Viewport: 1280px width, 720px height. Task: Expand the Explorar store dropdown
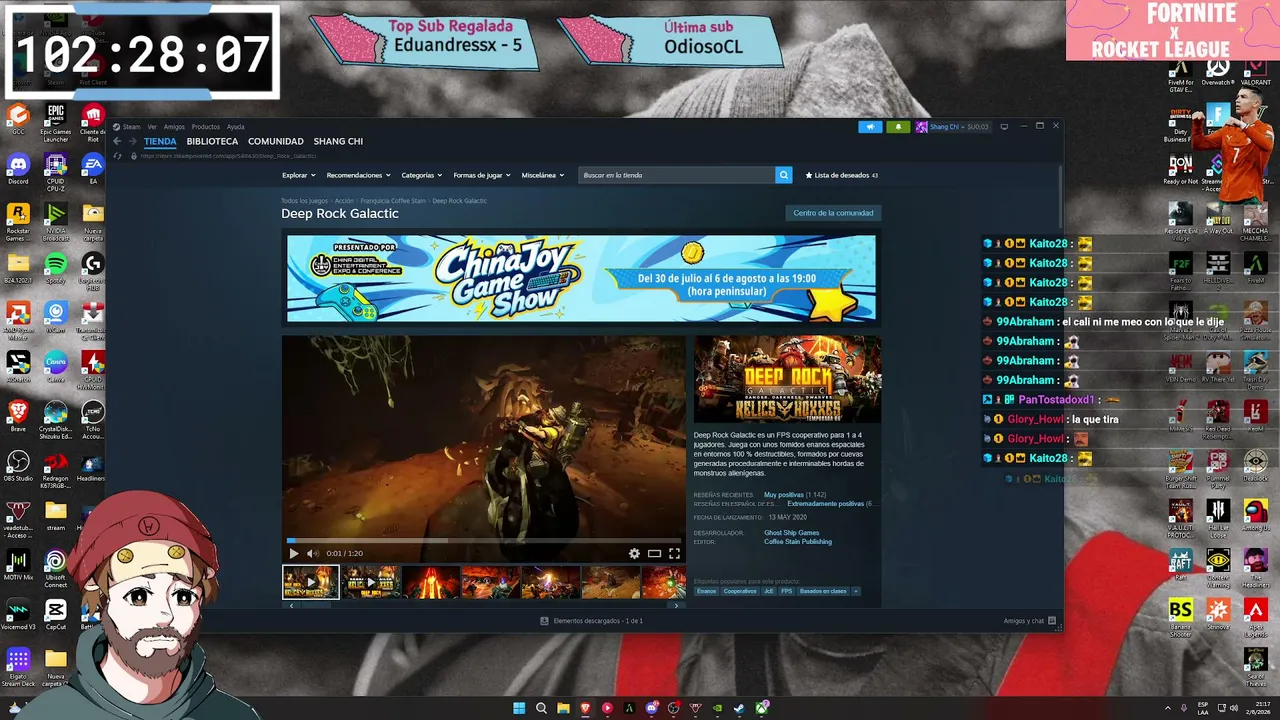click(297, 175)
